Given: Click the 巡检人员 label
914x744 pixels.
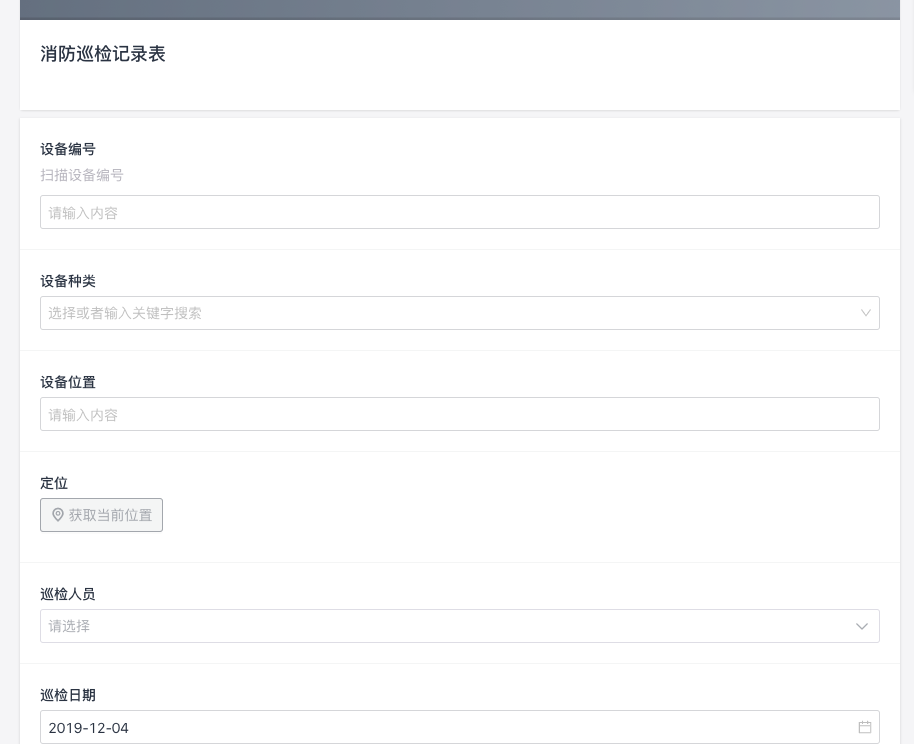Looking at the screenshot, I should (x=68, y=594).
